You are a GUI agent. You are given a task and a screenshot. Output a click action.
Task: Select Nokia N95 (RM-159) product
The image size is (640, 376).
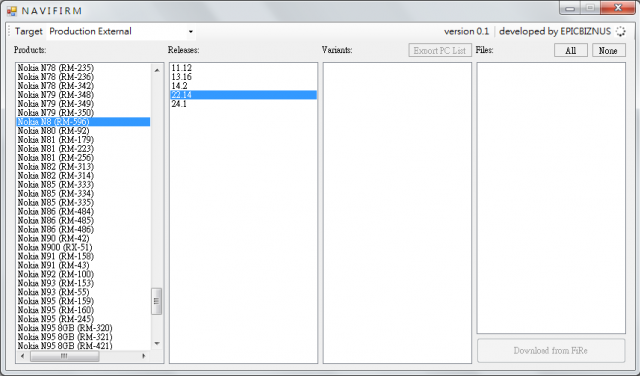83,301
